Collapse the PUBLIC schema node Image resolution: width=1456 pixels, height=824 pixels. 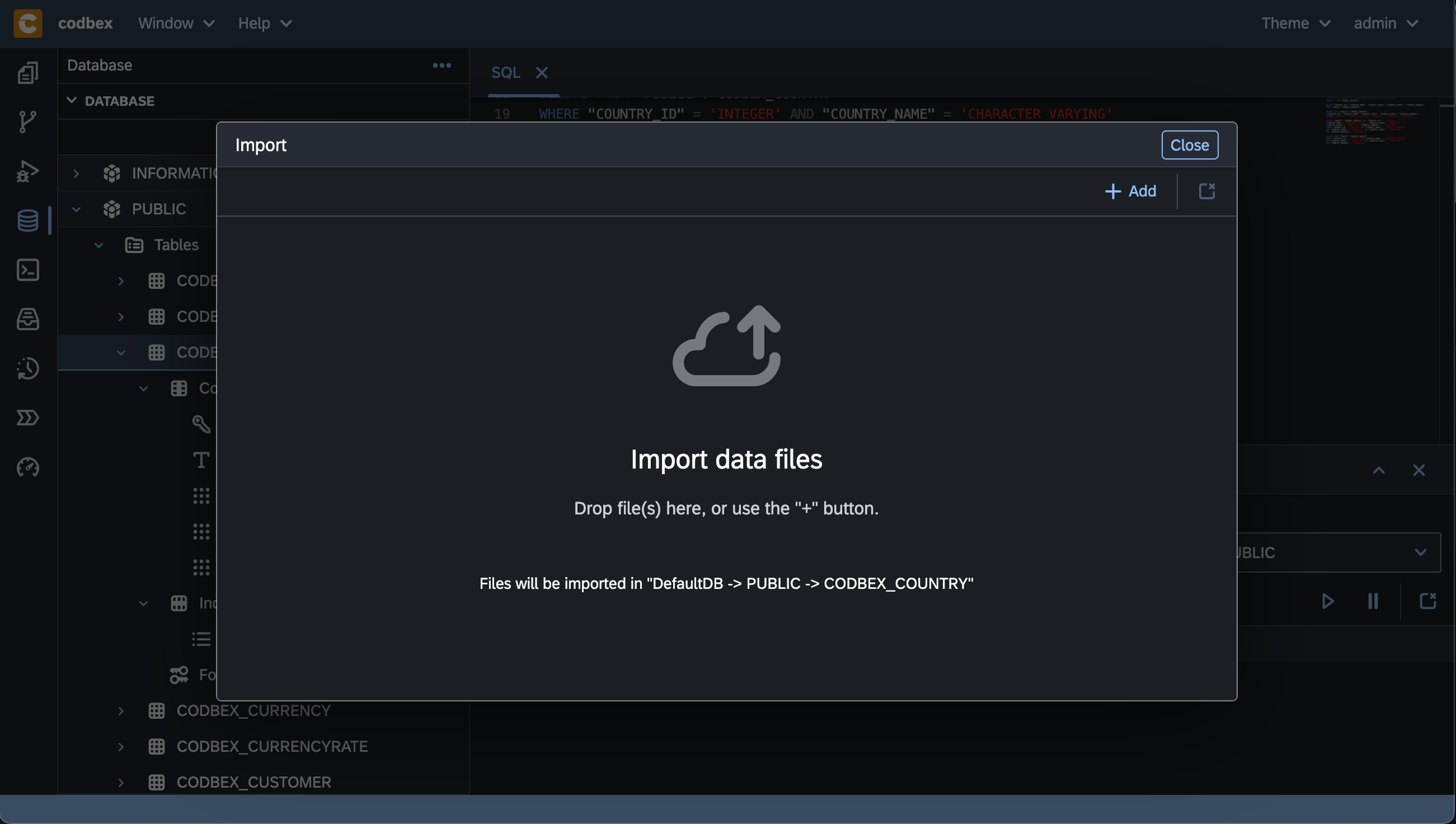coord(76,209)
